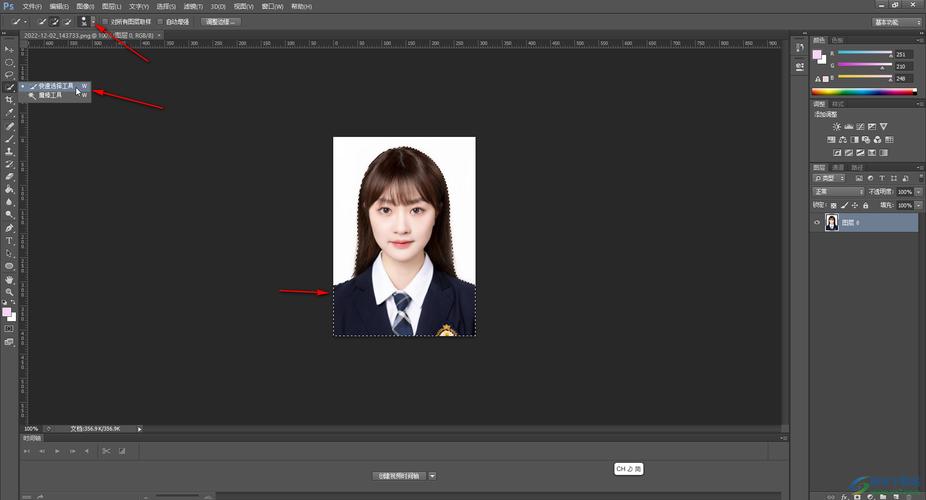Open the 图层 menu

tap(112, 6)
